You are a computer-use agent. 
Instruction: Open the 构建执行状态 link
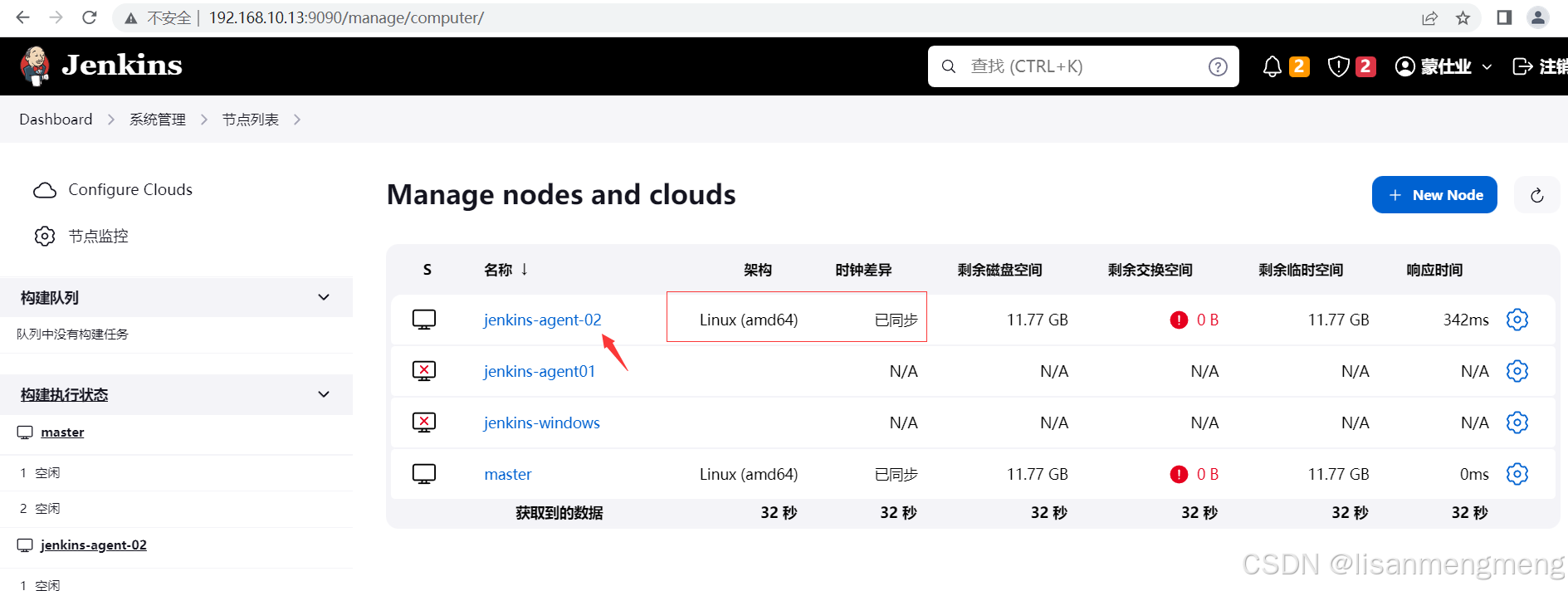point(65,395)
